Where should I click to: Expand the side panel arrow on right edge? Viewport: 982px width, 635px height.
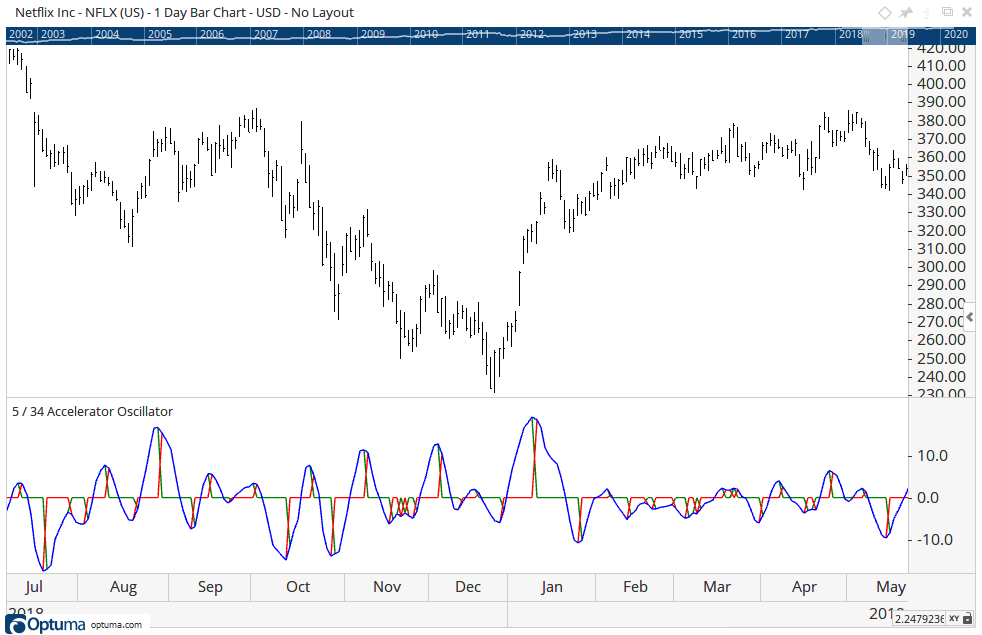tap(970, 318)
